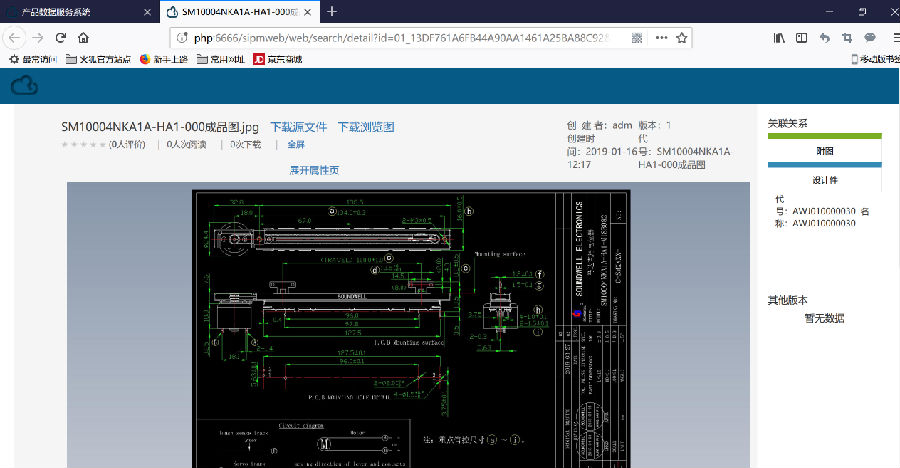Bookmark this page with the star icon
This screenshot has height=468, width=900.
(682, 37)
